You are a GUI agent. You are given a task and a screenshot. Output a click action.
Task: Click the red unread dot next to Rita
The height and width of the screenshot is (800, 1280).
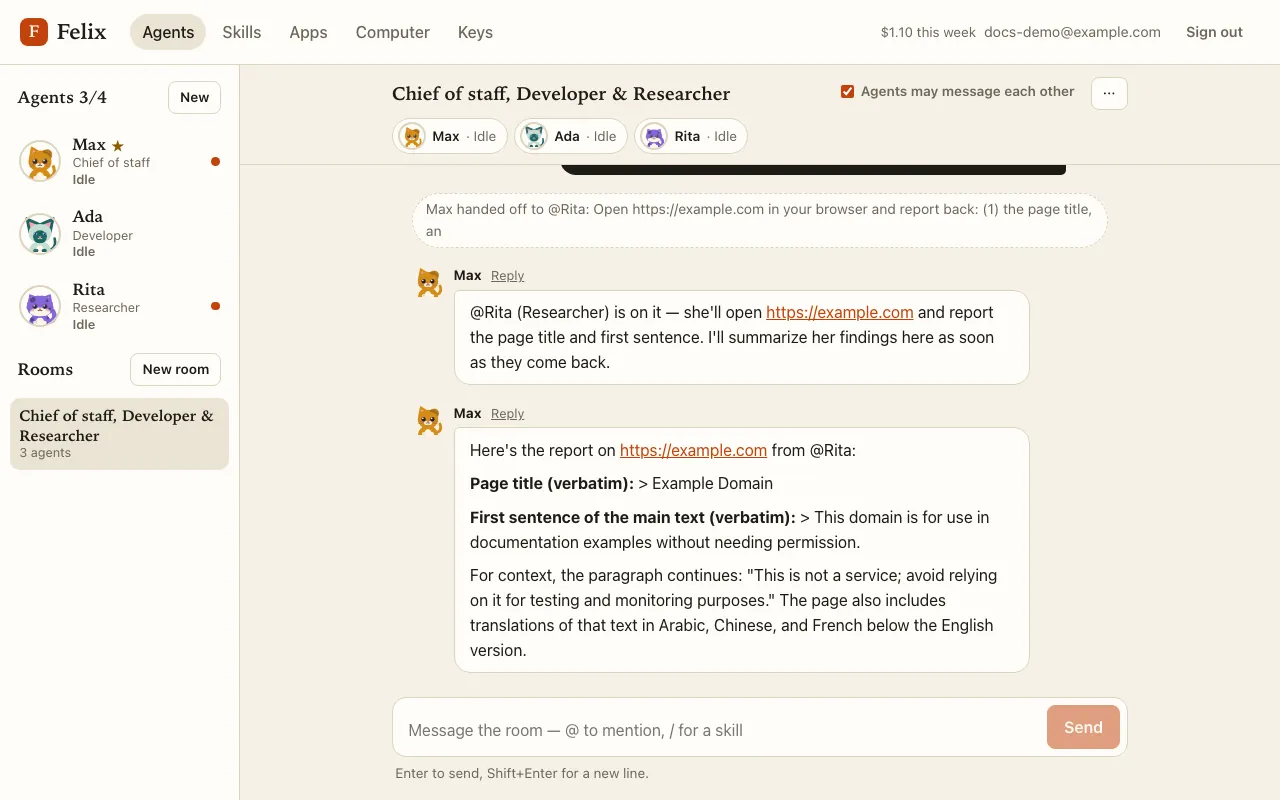click(215, 306)
